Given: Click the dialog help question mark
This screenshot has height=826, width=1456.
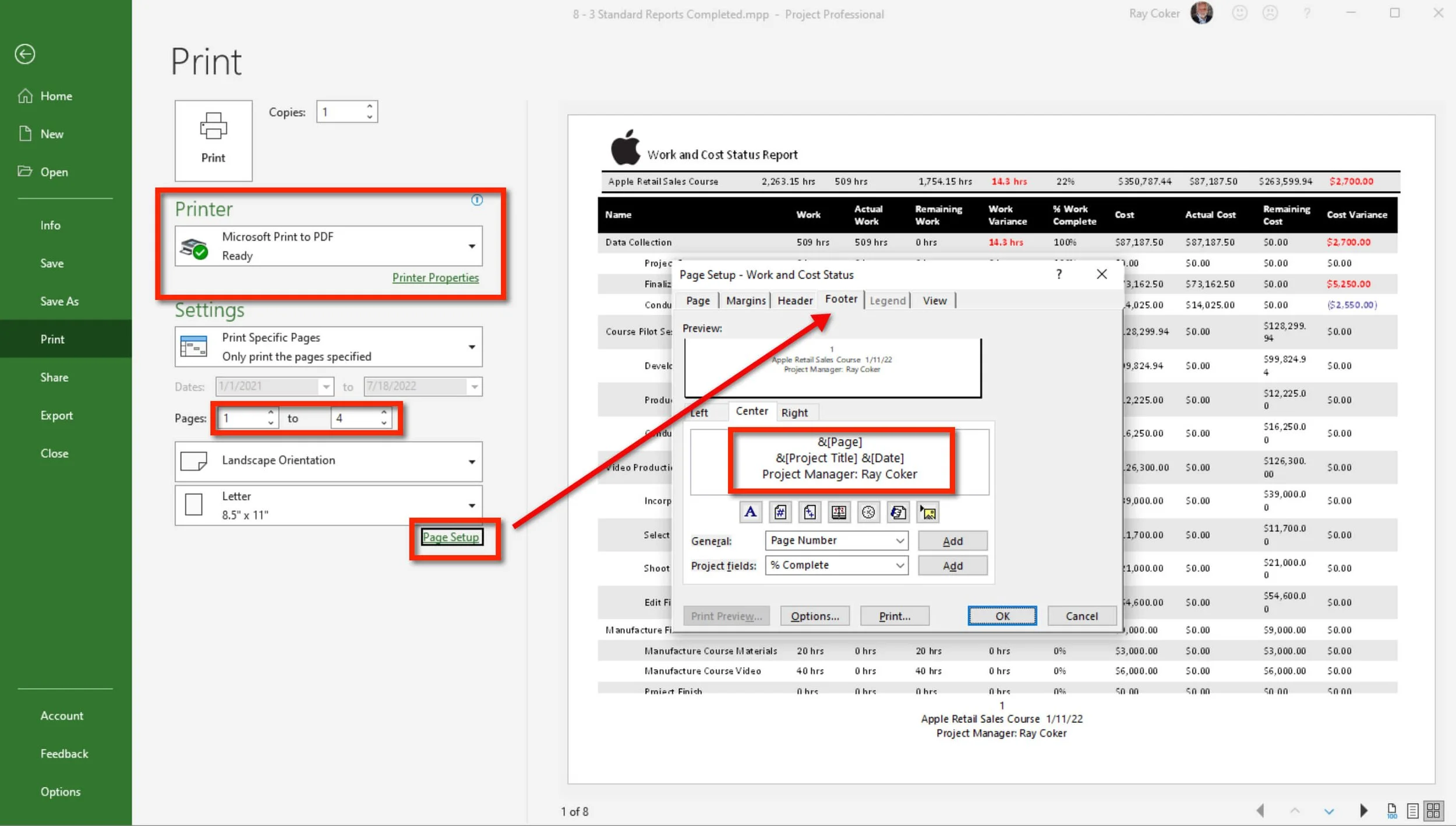Looking at the screenshot, I should click(x=1059, y=274).
